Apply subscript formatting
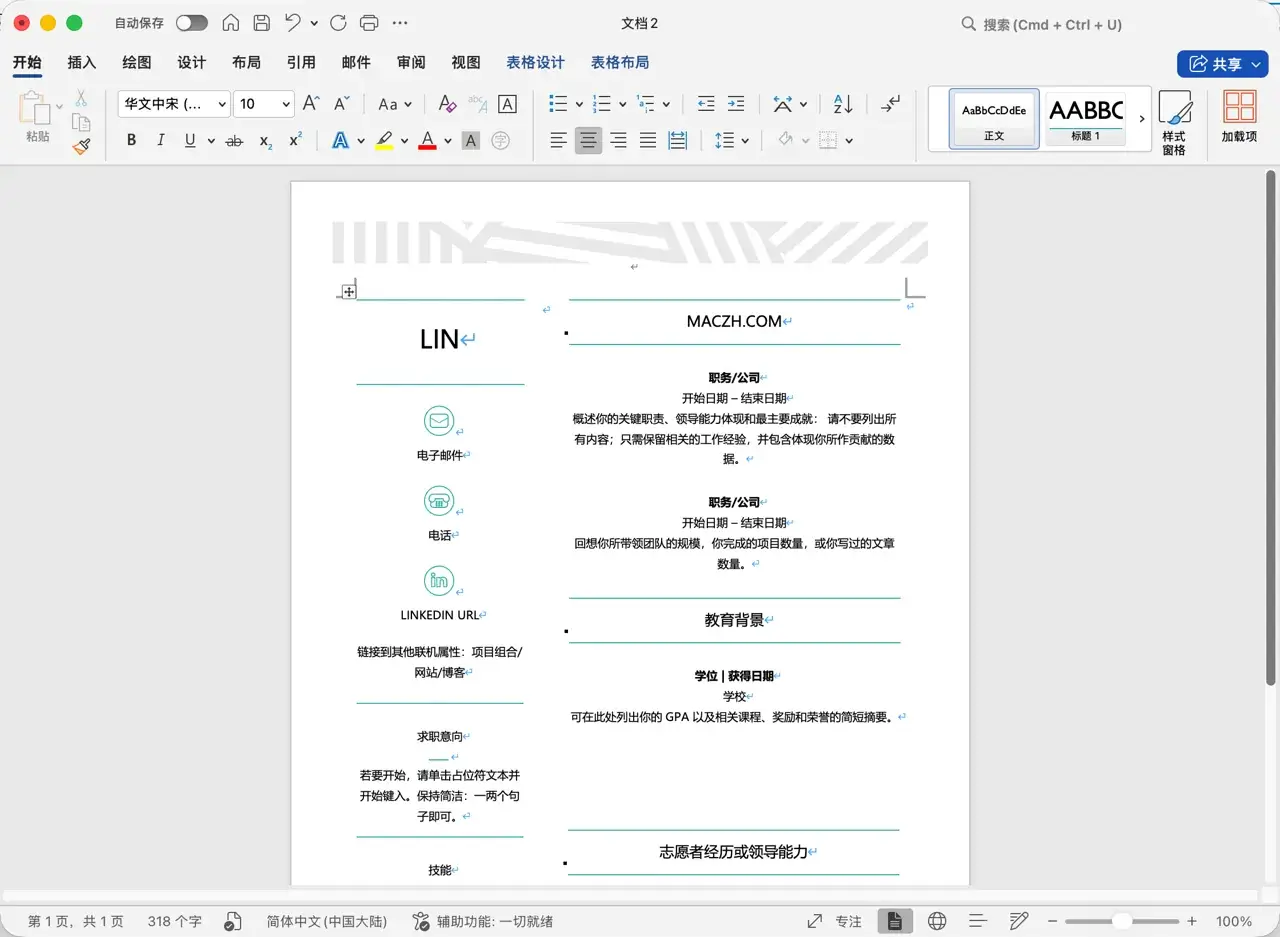 pos(264,140)
